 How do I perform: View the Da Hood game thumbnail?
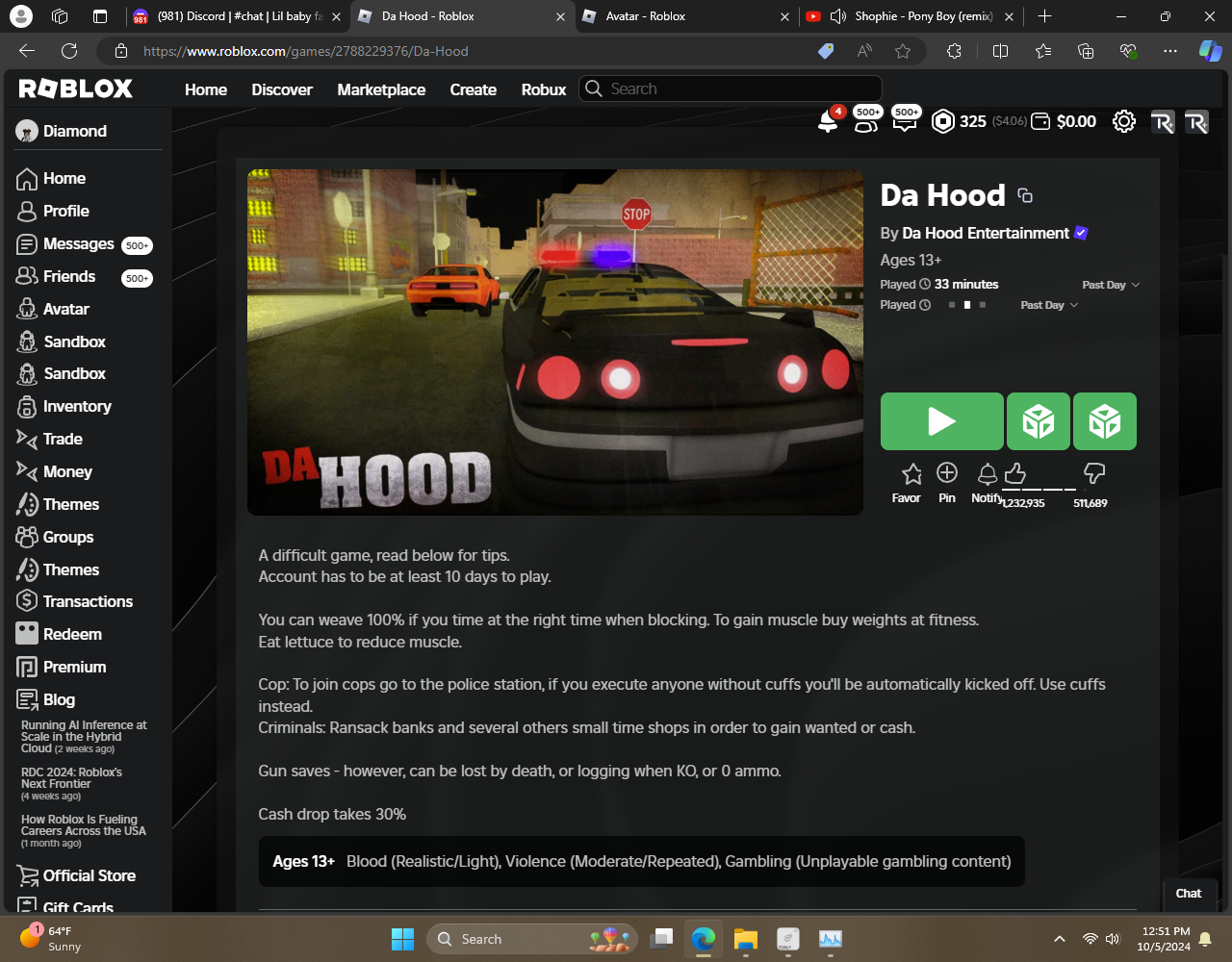pos(555,342)
